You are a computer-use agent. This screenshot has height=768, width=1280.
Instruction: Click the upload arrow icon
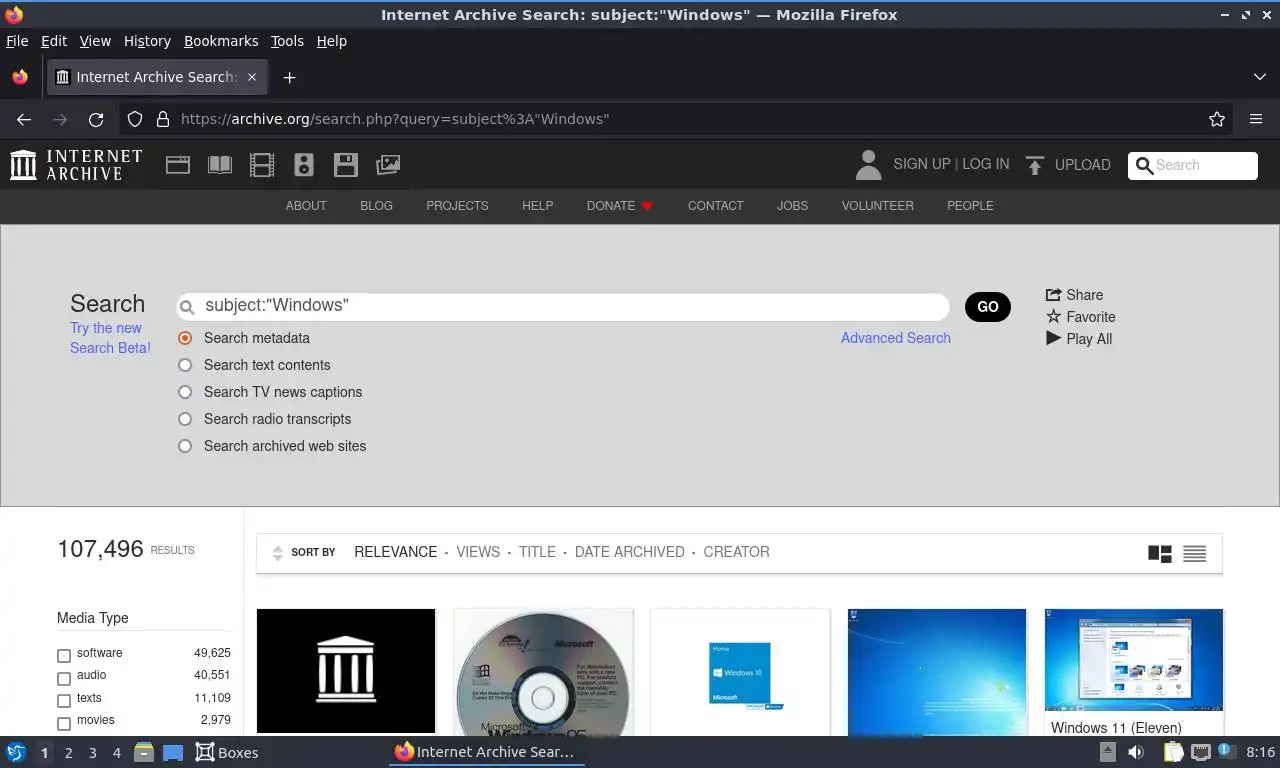tap(1035, 165)
